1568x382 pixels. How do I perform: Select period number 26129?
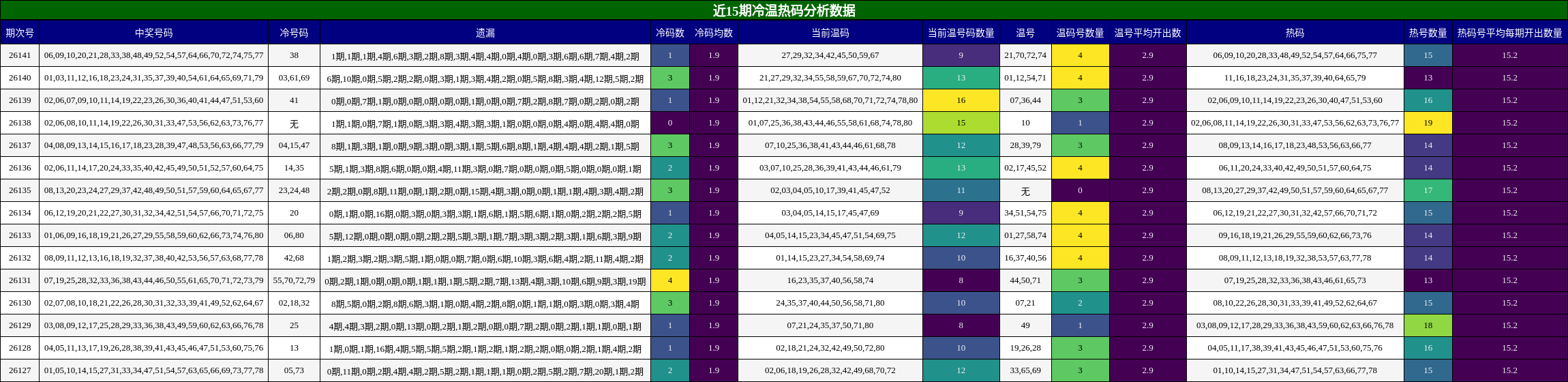20,325
